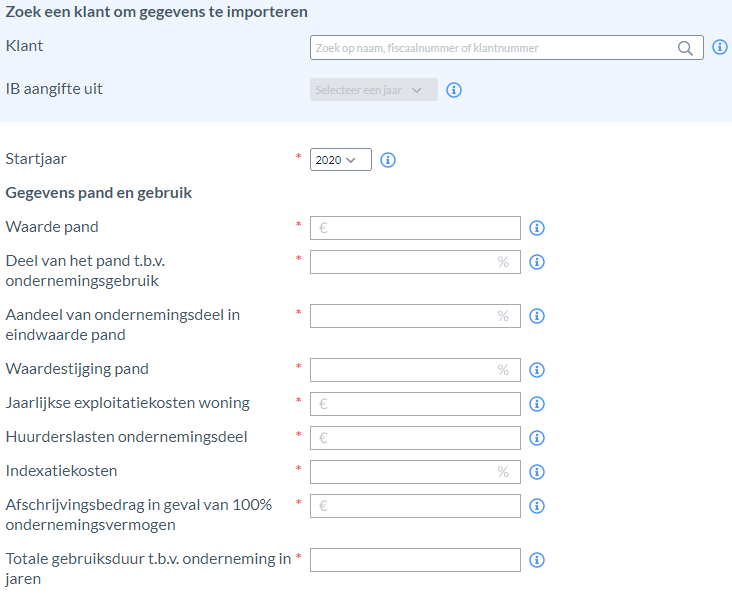Show info for Totale gebruiksduur field
Image resolution: width=732 pixels, height=604 pixels.
[x=537, y=560]
